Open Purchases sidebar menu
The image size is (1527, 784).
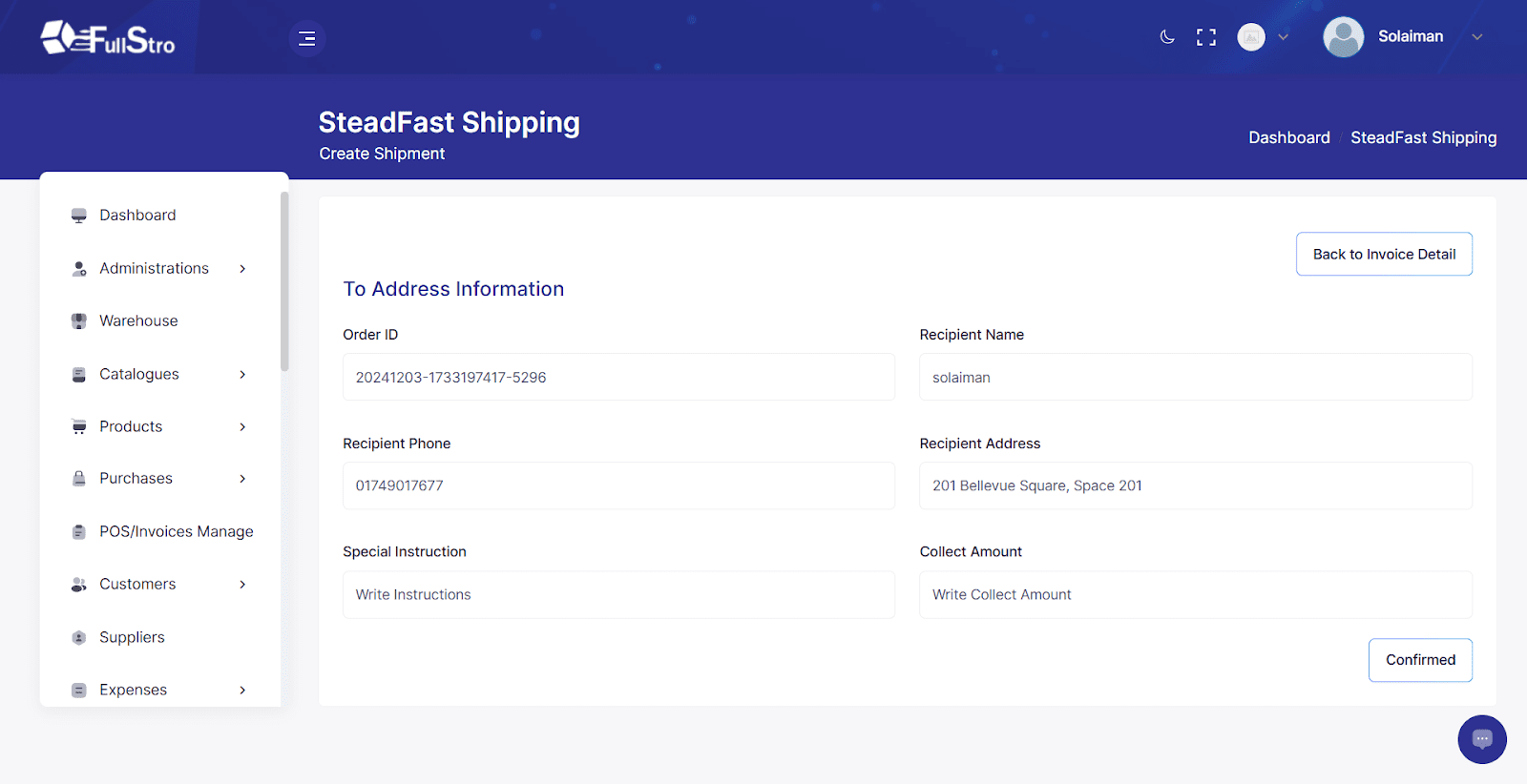[136, 478]
